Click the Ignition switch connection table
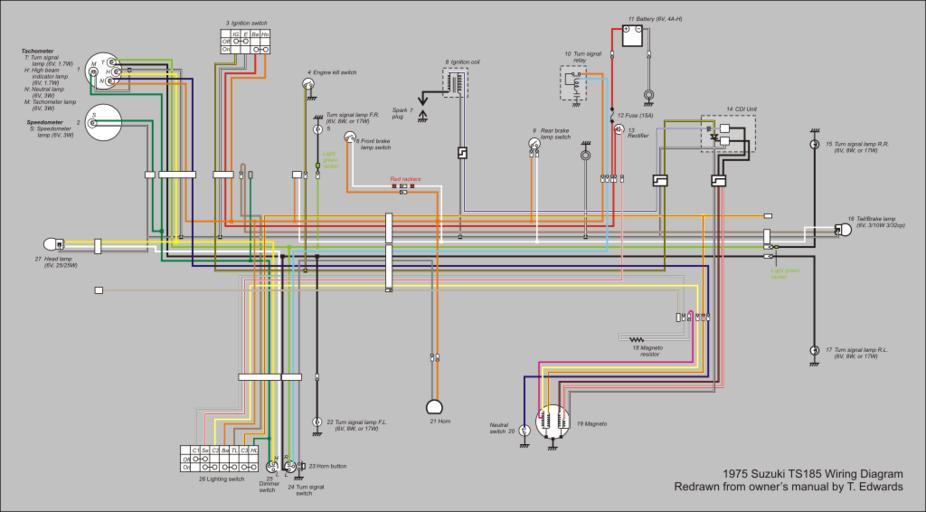 [245, 41]
